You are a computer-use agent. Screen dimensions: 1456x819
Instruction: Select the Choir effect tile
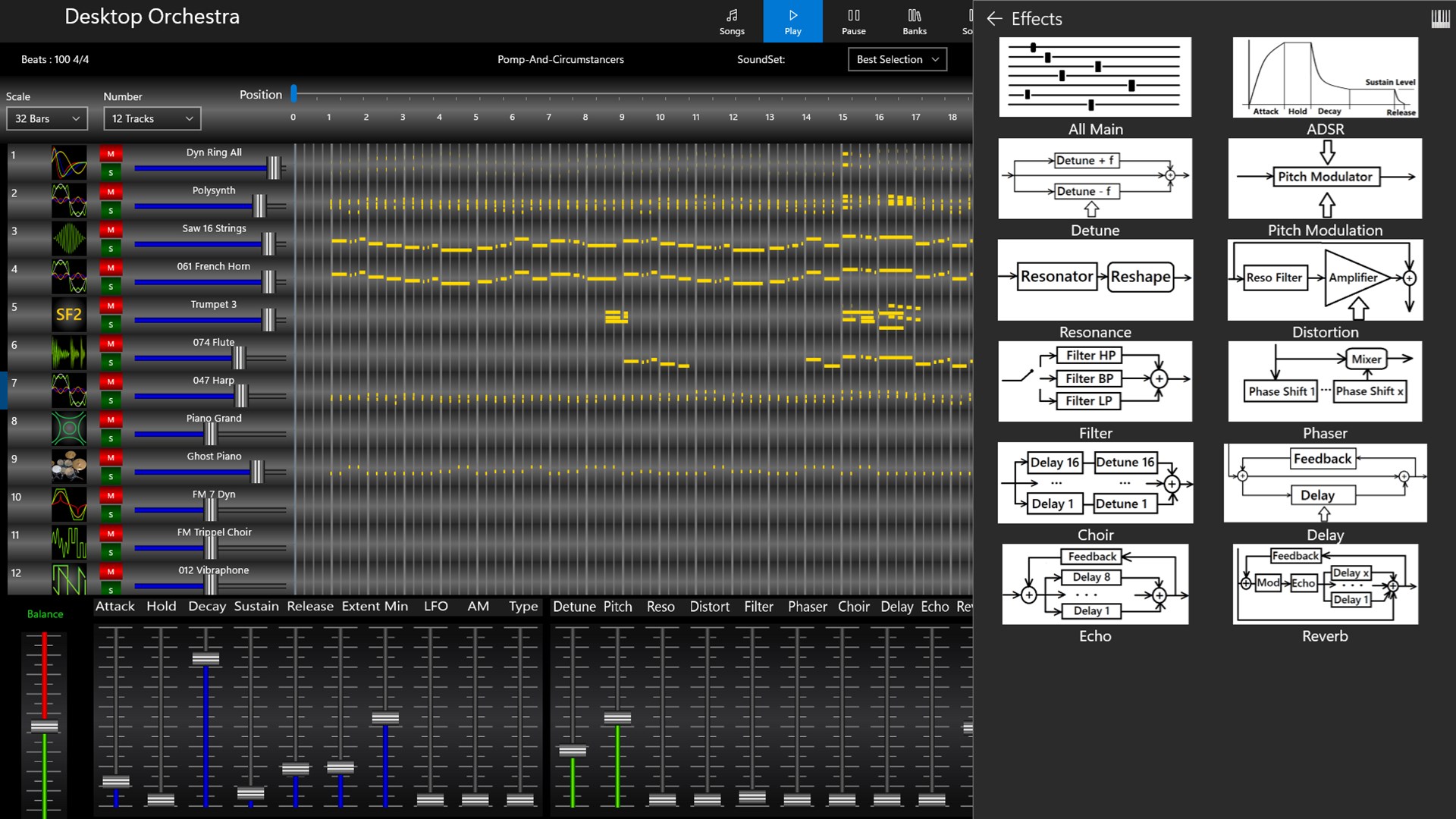(x=1095, y=483)
